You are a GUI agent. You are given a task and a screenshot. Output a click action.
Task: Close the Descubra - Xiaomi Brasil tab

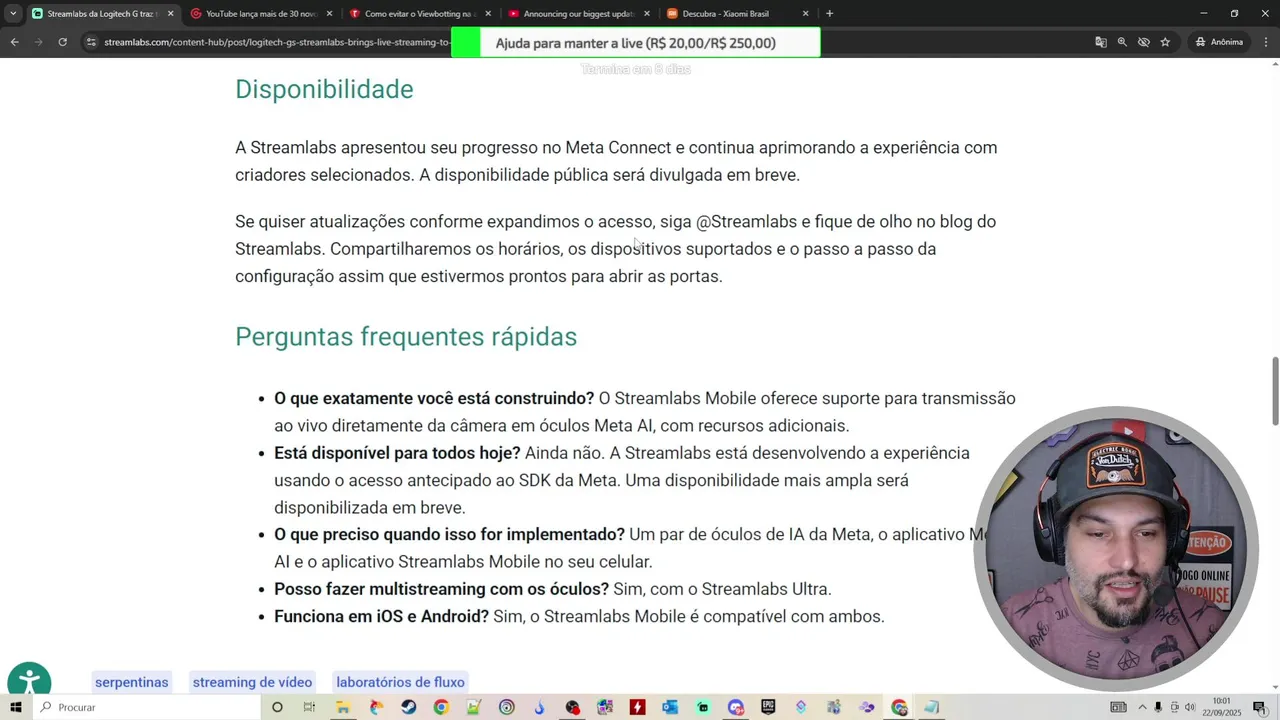click(806, 14)
